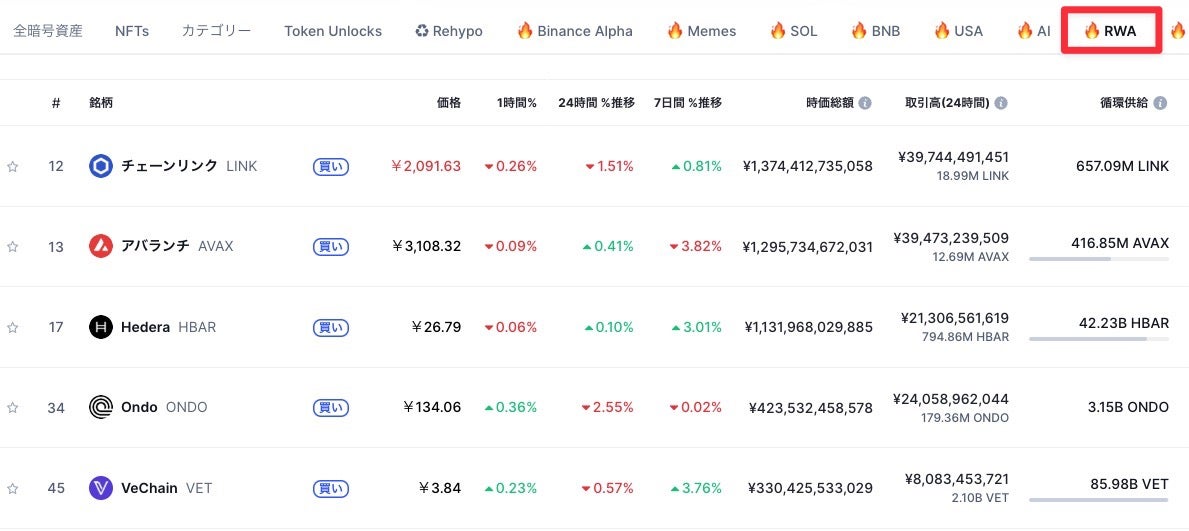Click info icon next to 循環供給
Screen dimensions: 1189x531
pyautogui.click(x=1160, y=103)
